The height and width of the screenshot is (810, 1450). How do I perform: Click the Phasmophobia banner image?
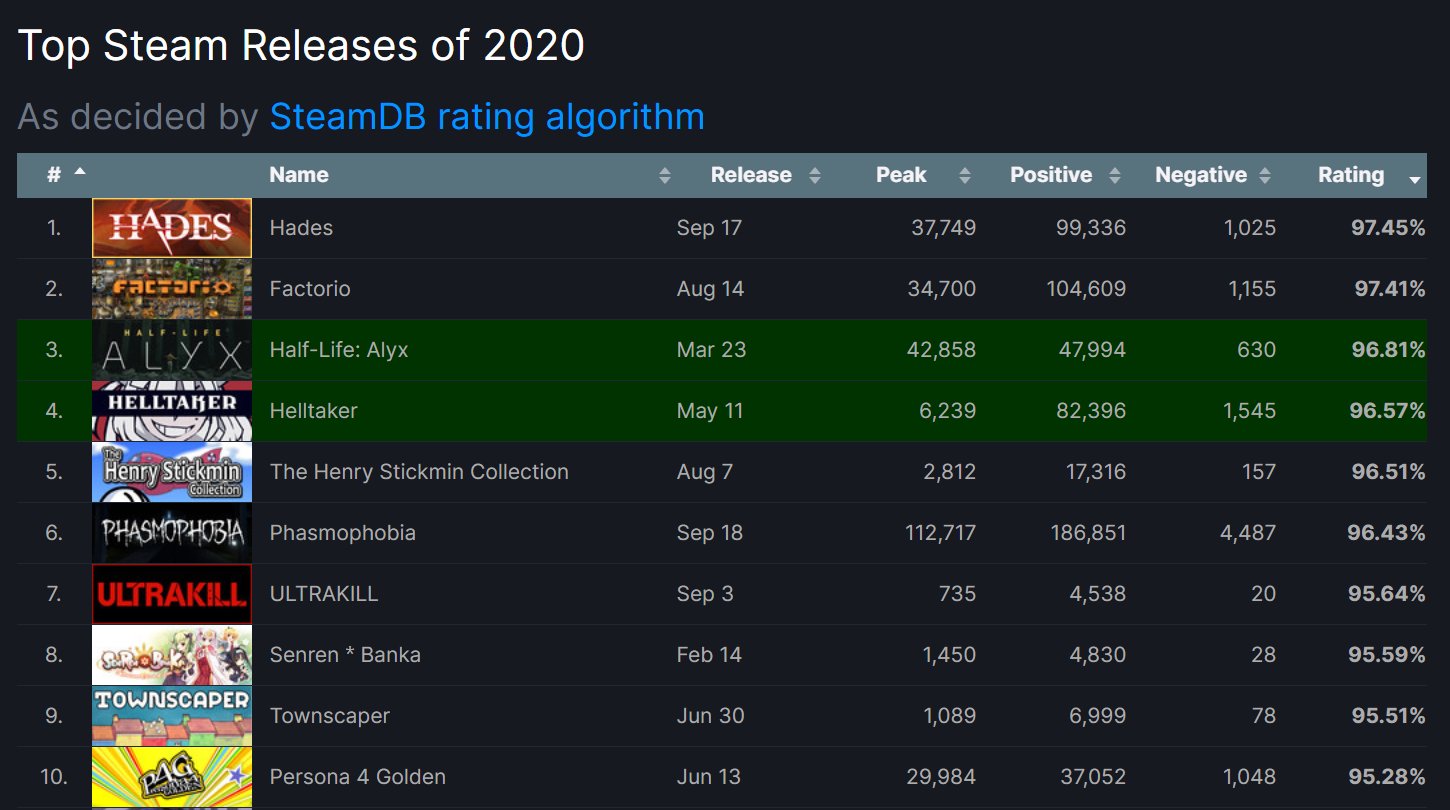point(172,533)
